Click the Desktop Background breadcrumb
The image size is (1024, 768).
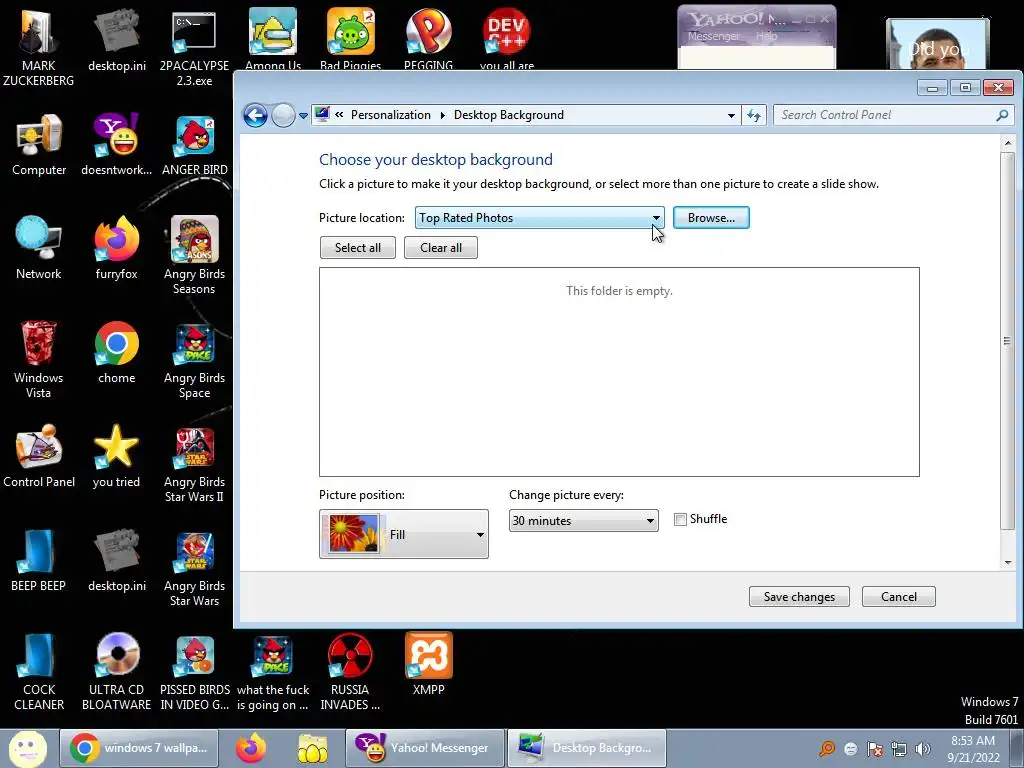coord(509,115)
